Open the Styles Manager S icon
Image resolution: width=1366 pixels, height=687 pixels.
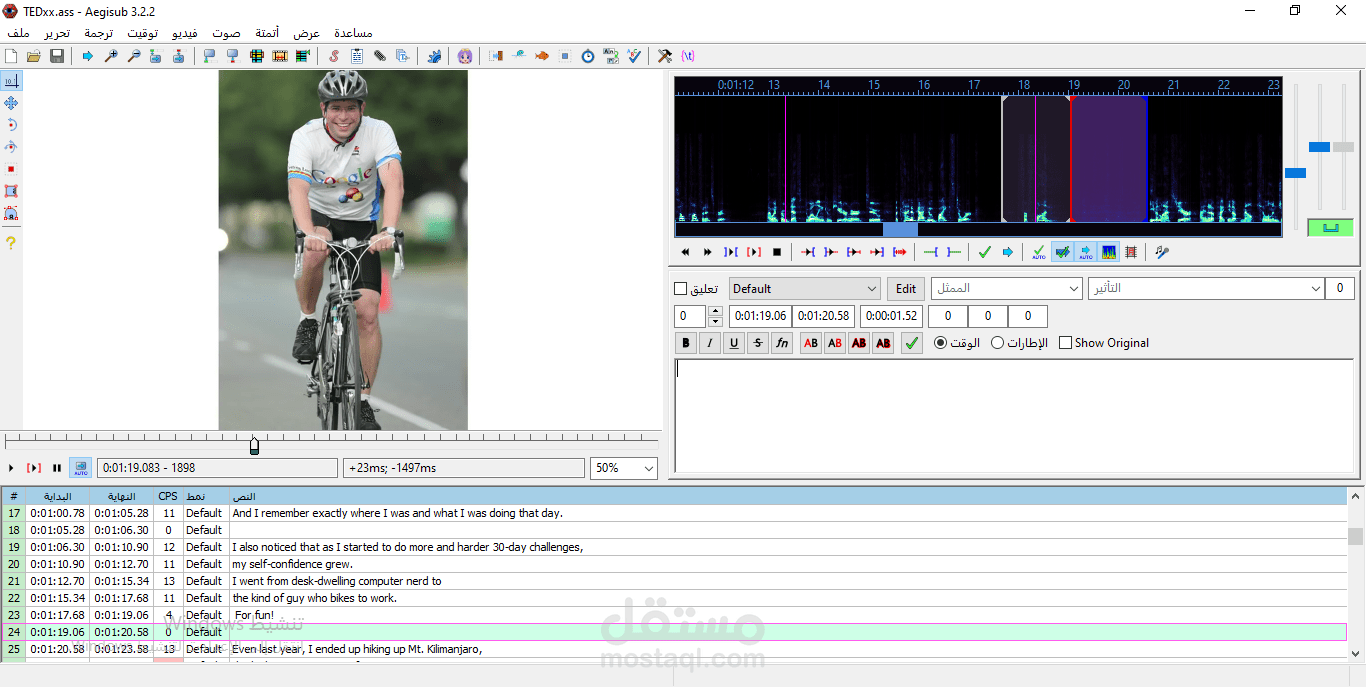click(x=334, y=56)
